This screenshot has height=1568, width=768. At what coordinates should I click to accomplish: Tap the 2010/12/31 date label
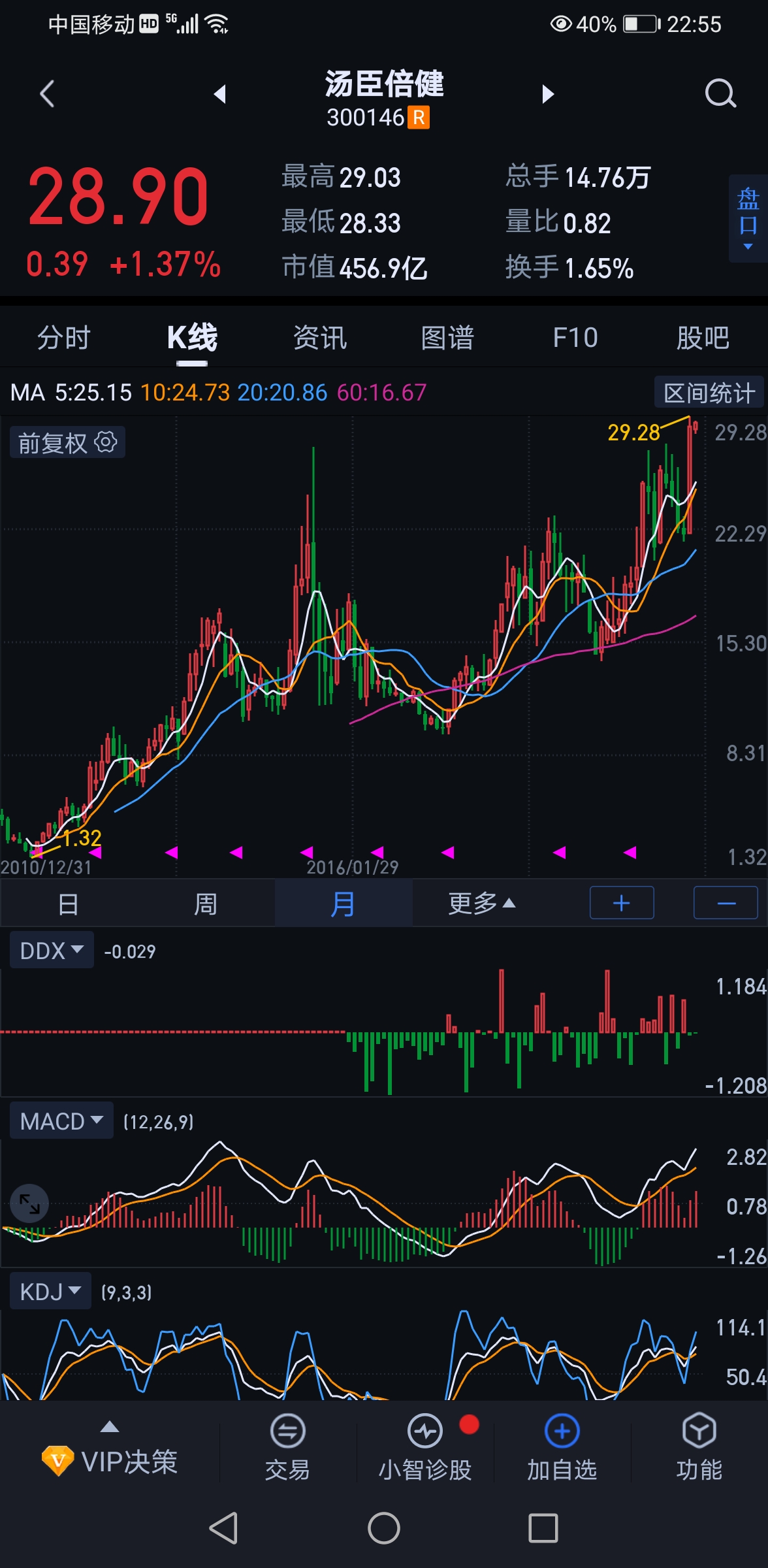coord(46,867)
